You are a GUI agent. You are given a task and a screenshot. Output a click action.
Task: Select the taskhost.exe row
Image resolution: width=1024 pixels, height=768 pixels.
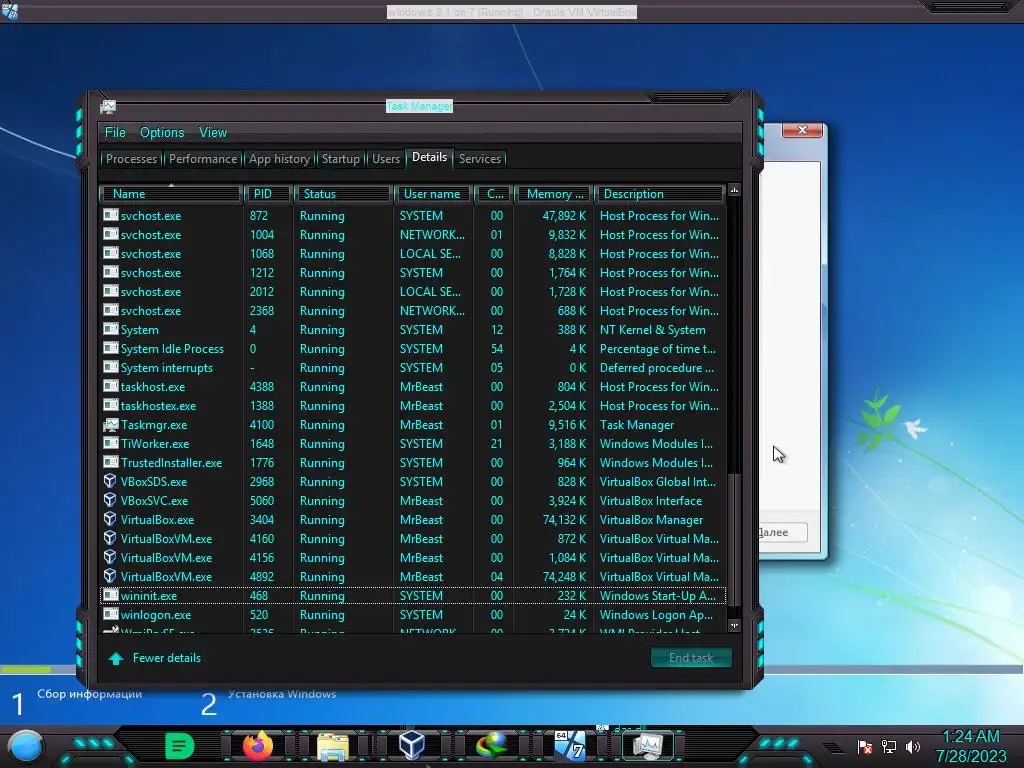click(x=412, y=387)
